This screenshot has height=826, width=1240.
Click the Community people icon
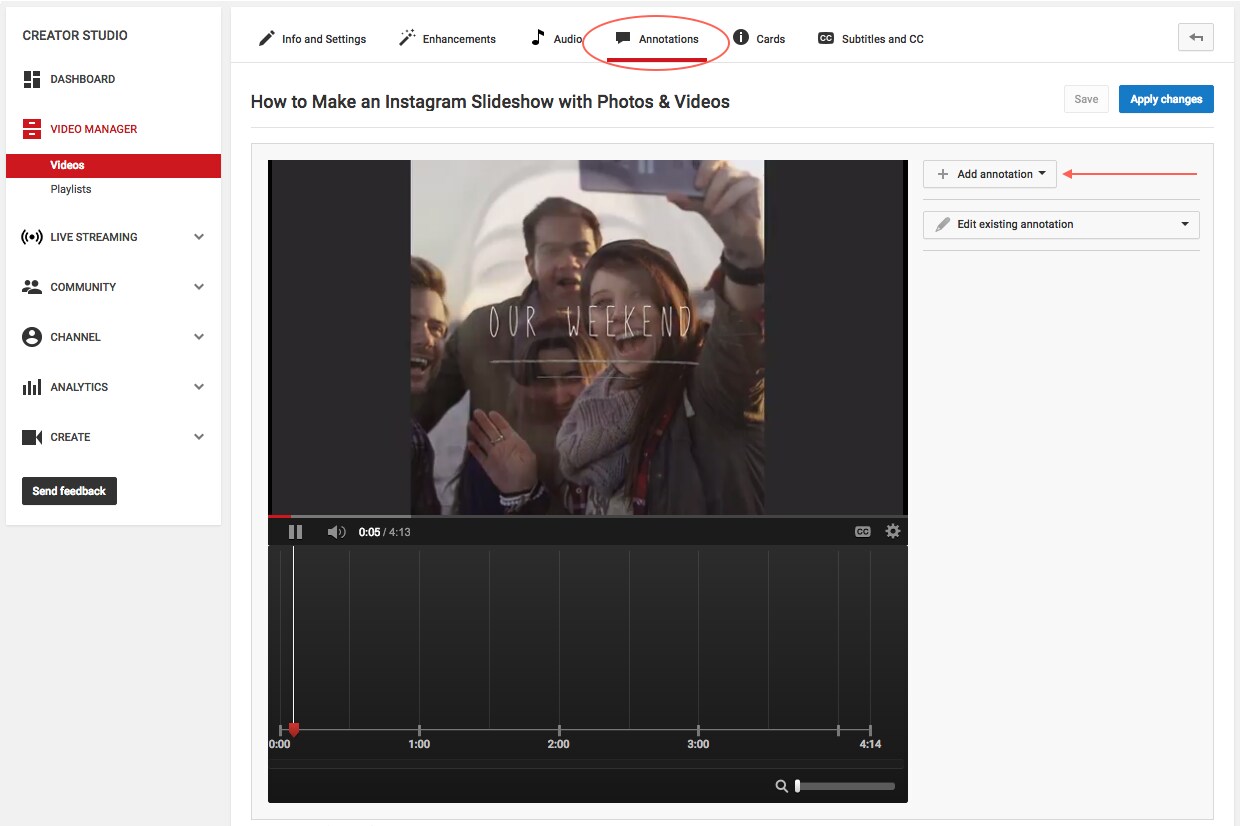(x=32, y=287)
